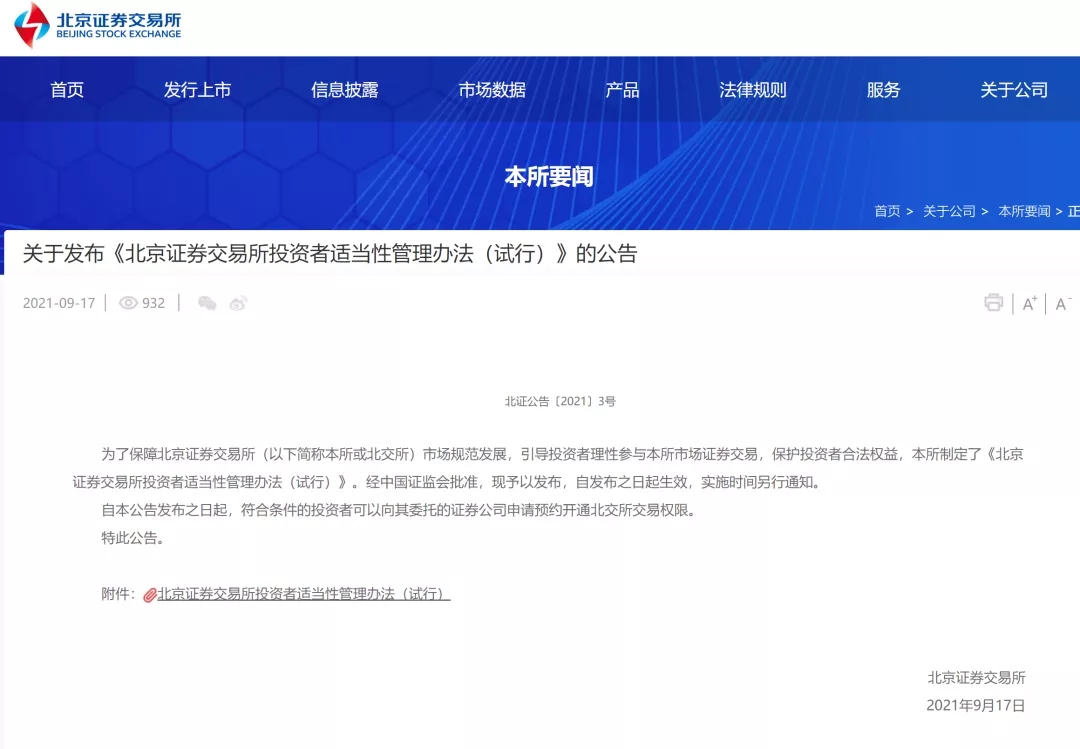
Task: Click the 附件： label
Action: click(118, 594)
